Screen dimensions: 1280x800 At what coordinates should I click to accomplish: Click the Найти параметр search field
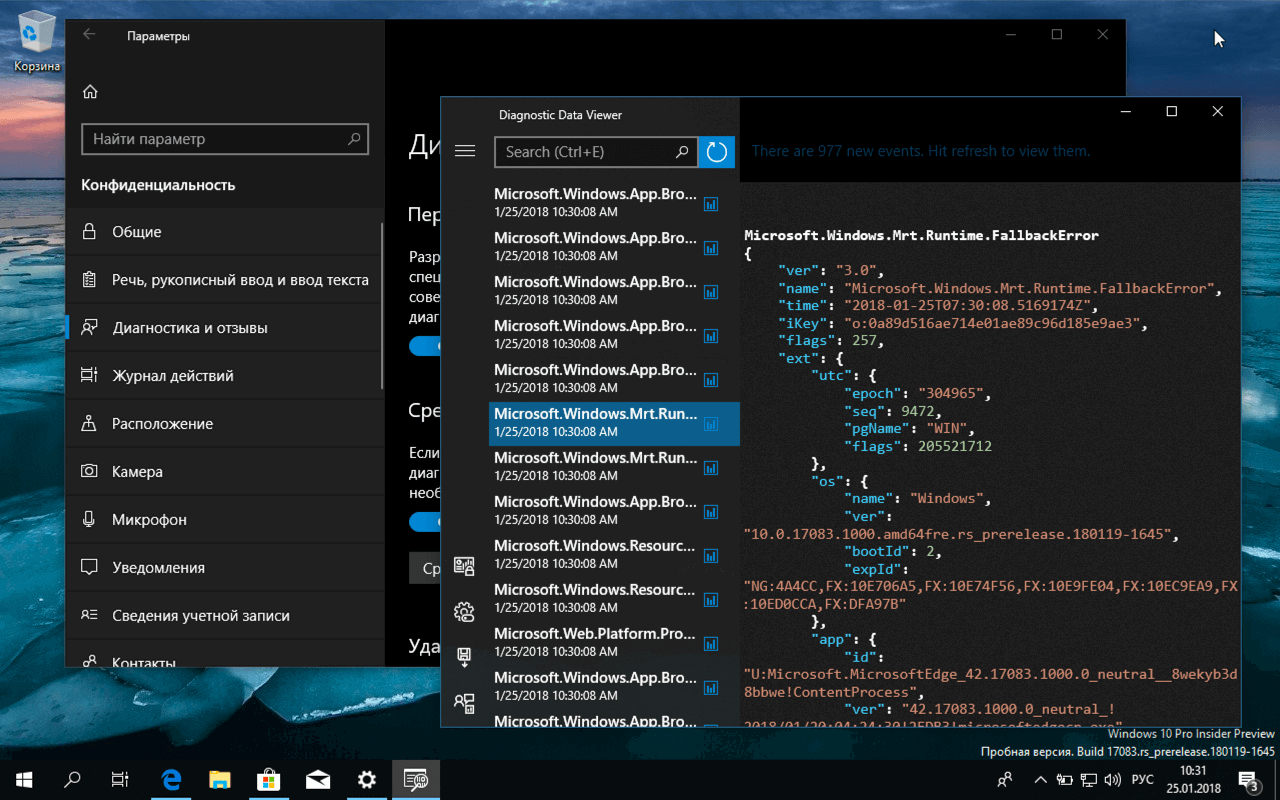225,139
